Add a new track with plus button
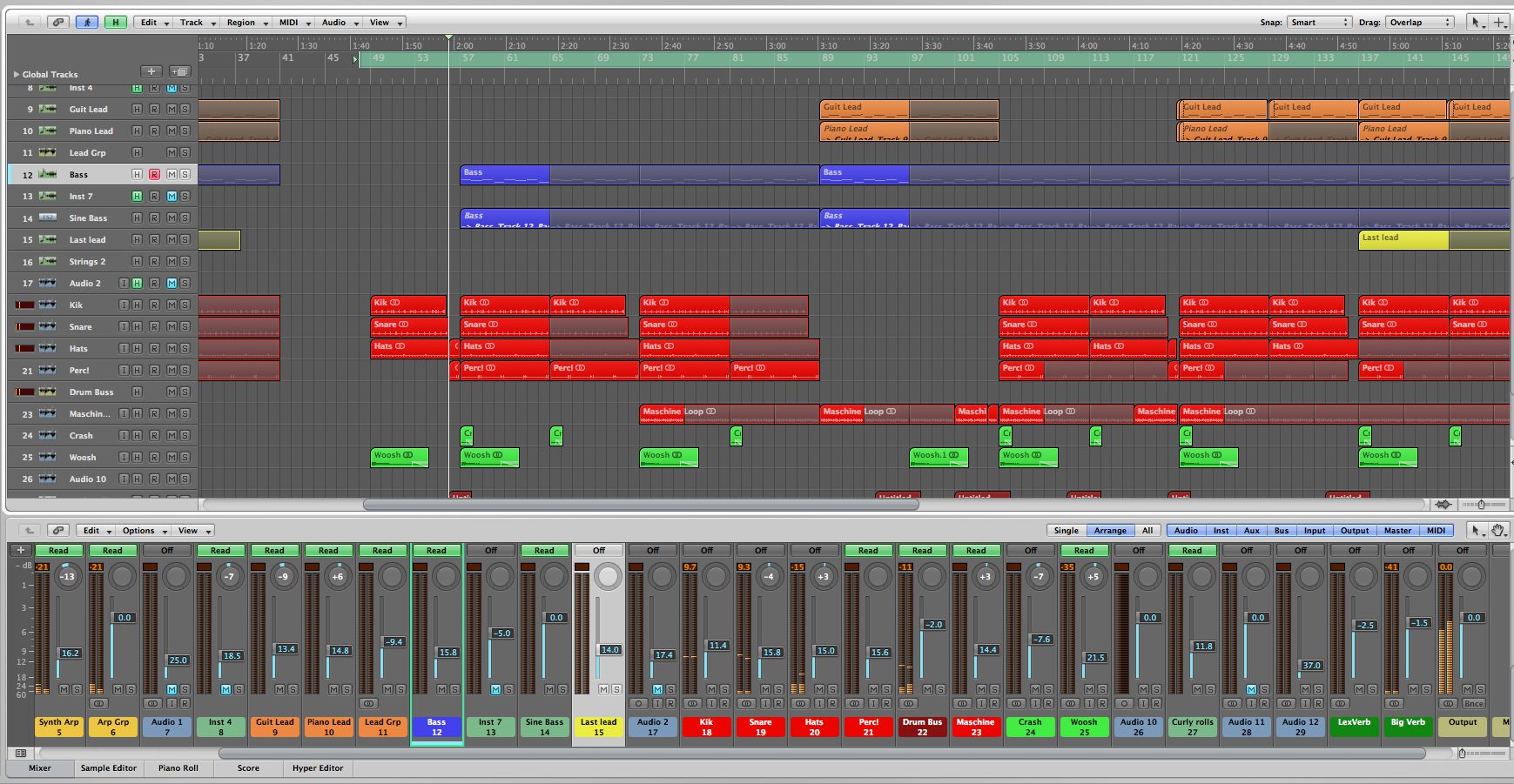The height and width of the screenshot is (784, 1514). tap(151, 72)
